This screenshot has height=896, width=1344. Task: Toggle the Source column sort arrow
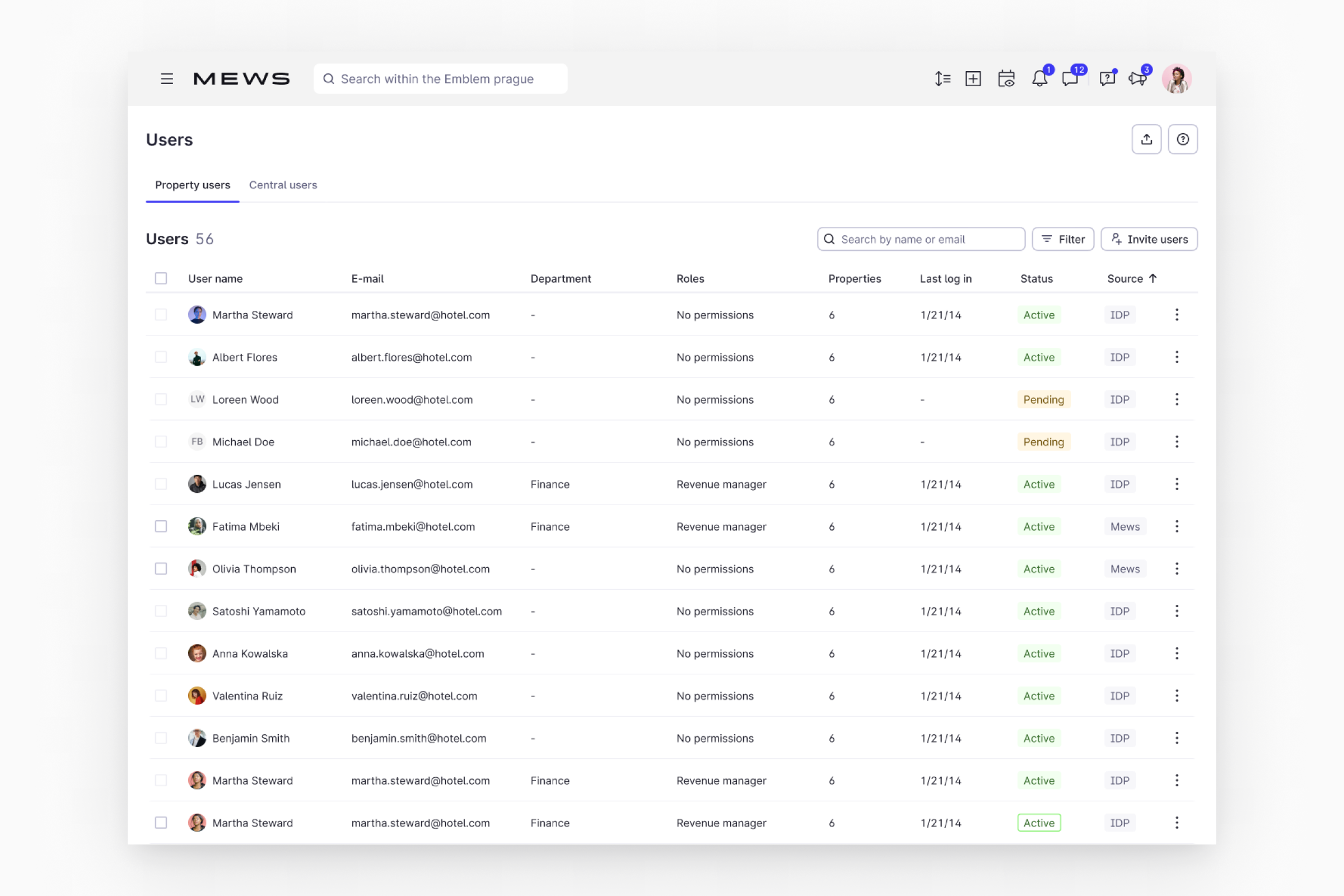point(1154,278)
